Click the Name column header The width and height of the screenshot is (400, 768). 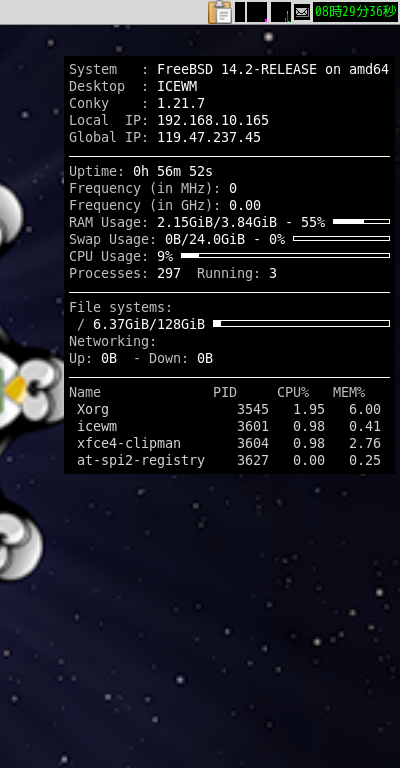point(85,392)
